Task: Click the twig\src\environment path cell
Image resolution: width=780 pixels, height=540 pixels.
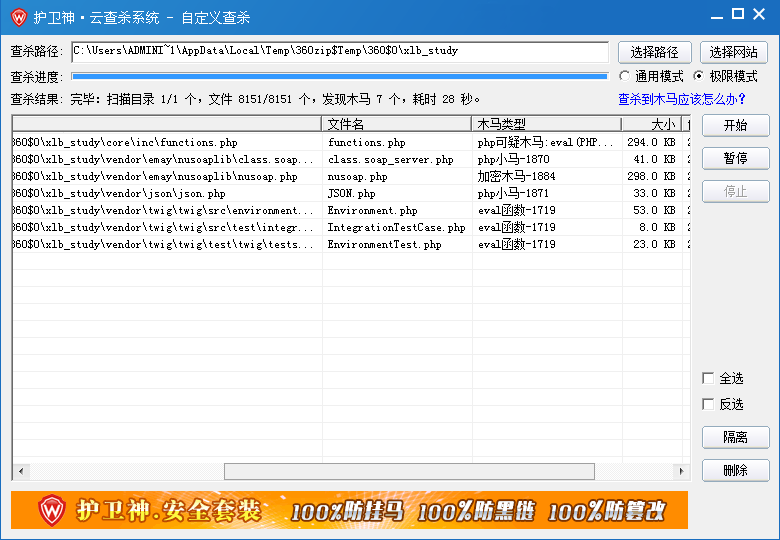Action: tap(168, 210)
